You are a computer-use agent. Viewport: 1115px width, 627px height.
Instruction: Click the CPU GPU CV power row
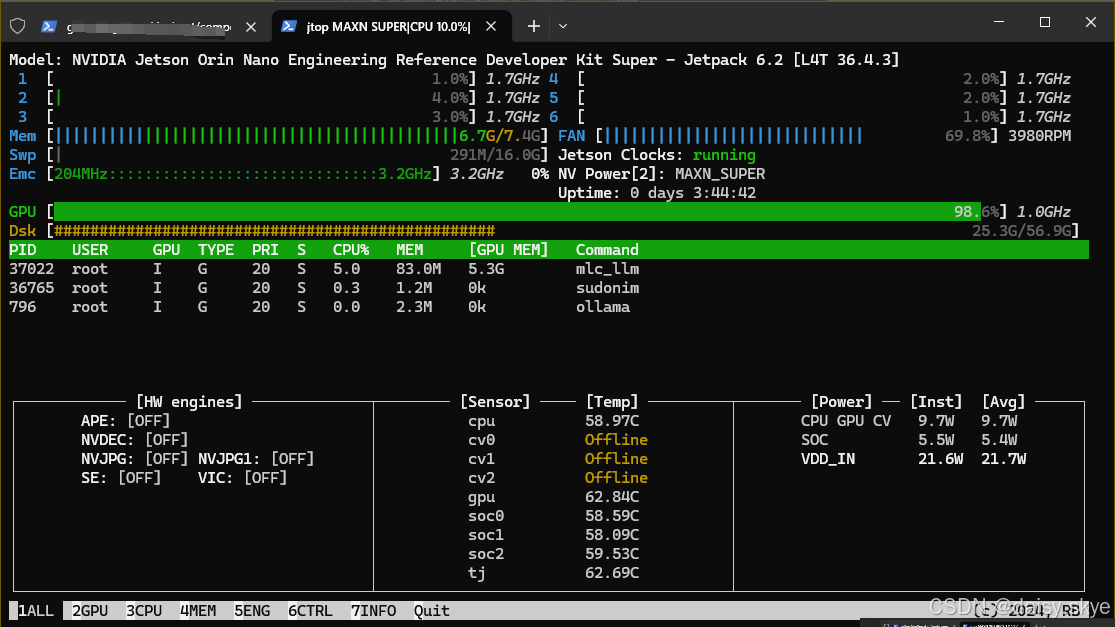909,421
